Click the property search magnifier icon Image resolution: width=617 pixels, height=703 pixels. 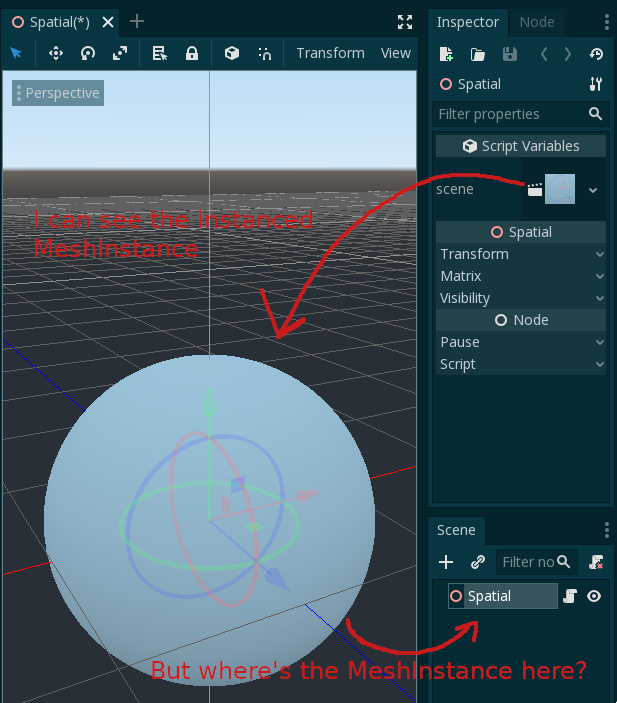point(595,114)
